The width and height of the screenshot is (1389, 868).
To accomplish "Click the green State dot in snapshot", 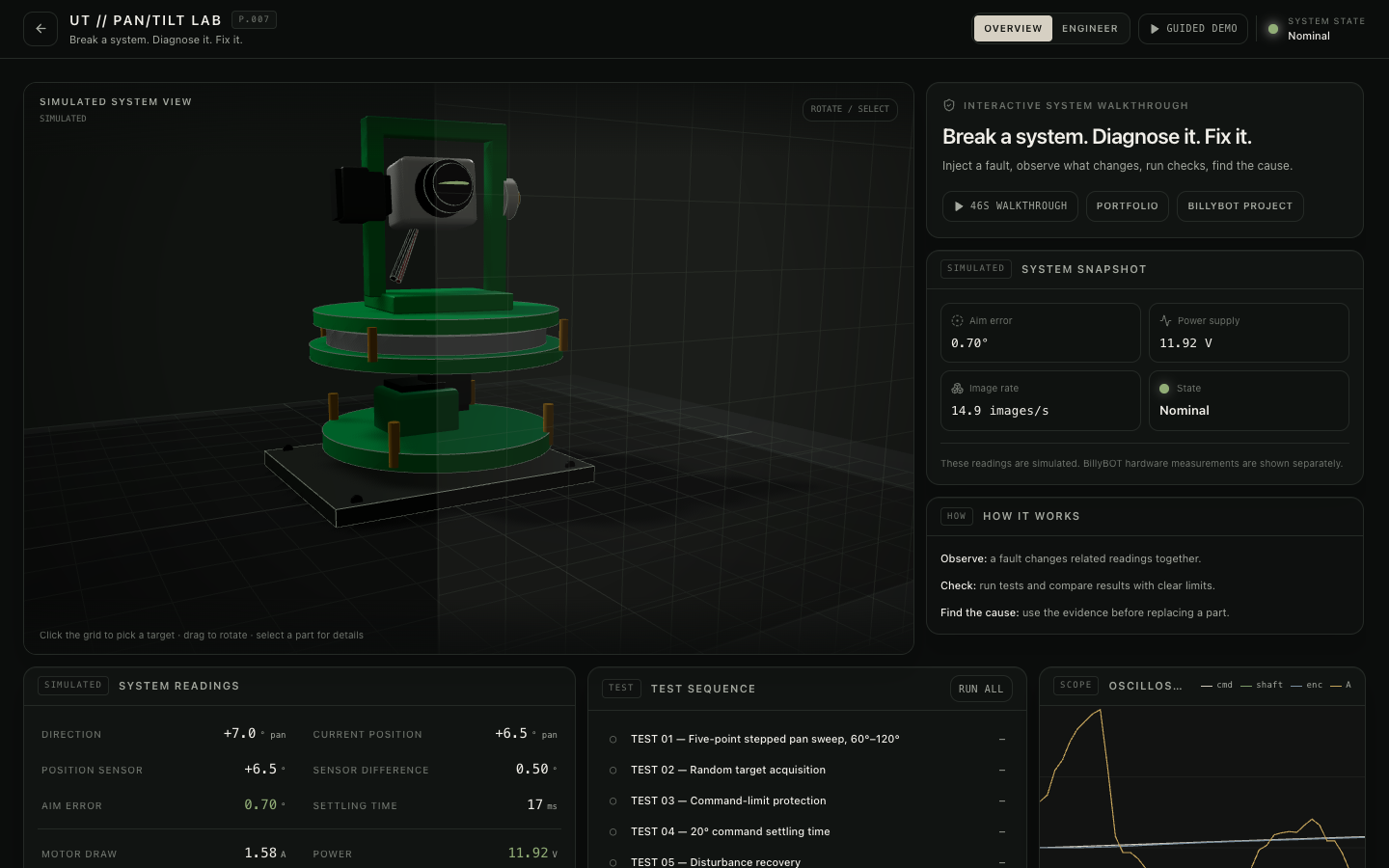I will point(1164,389).
